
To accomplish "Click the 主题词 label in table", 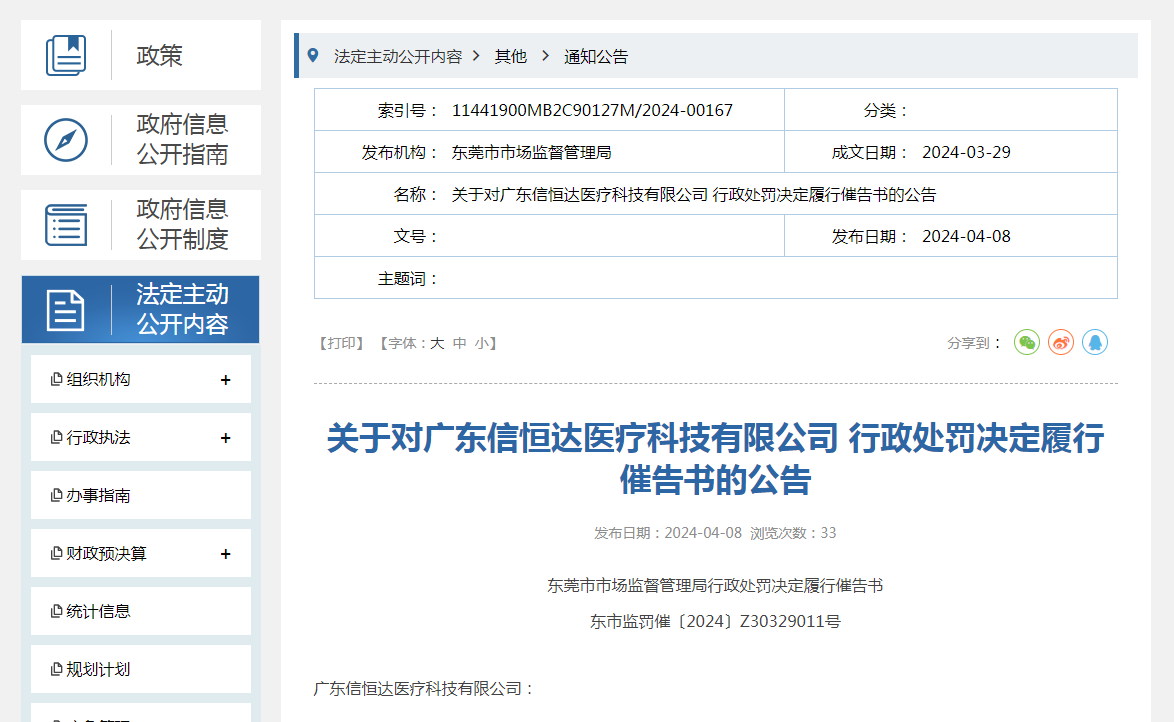I will pyautogui.click(x=407, y=279).
